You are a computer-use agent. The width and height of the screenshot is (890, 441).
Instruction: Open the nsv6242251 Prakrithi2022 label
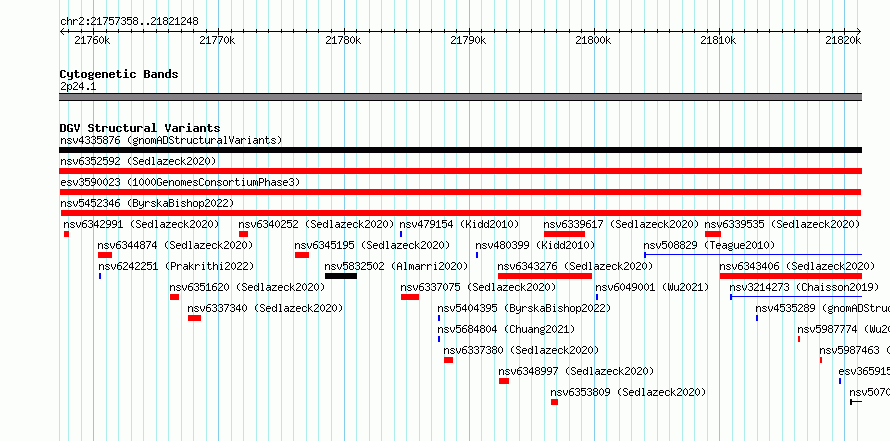pos(176,266)
